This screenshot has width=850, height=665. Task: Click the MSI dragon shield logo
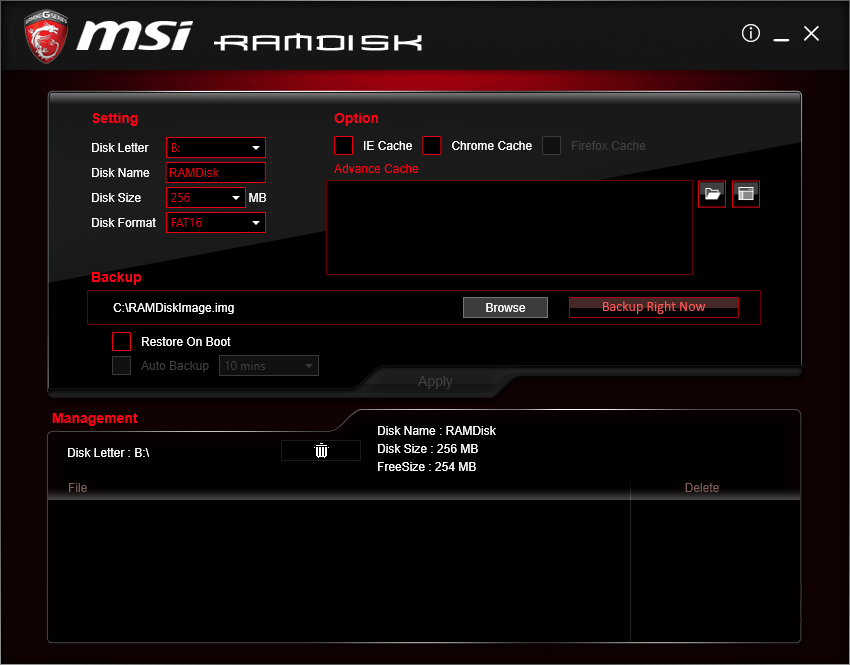pos(46,36)
